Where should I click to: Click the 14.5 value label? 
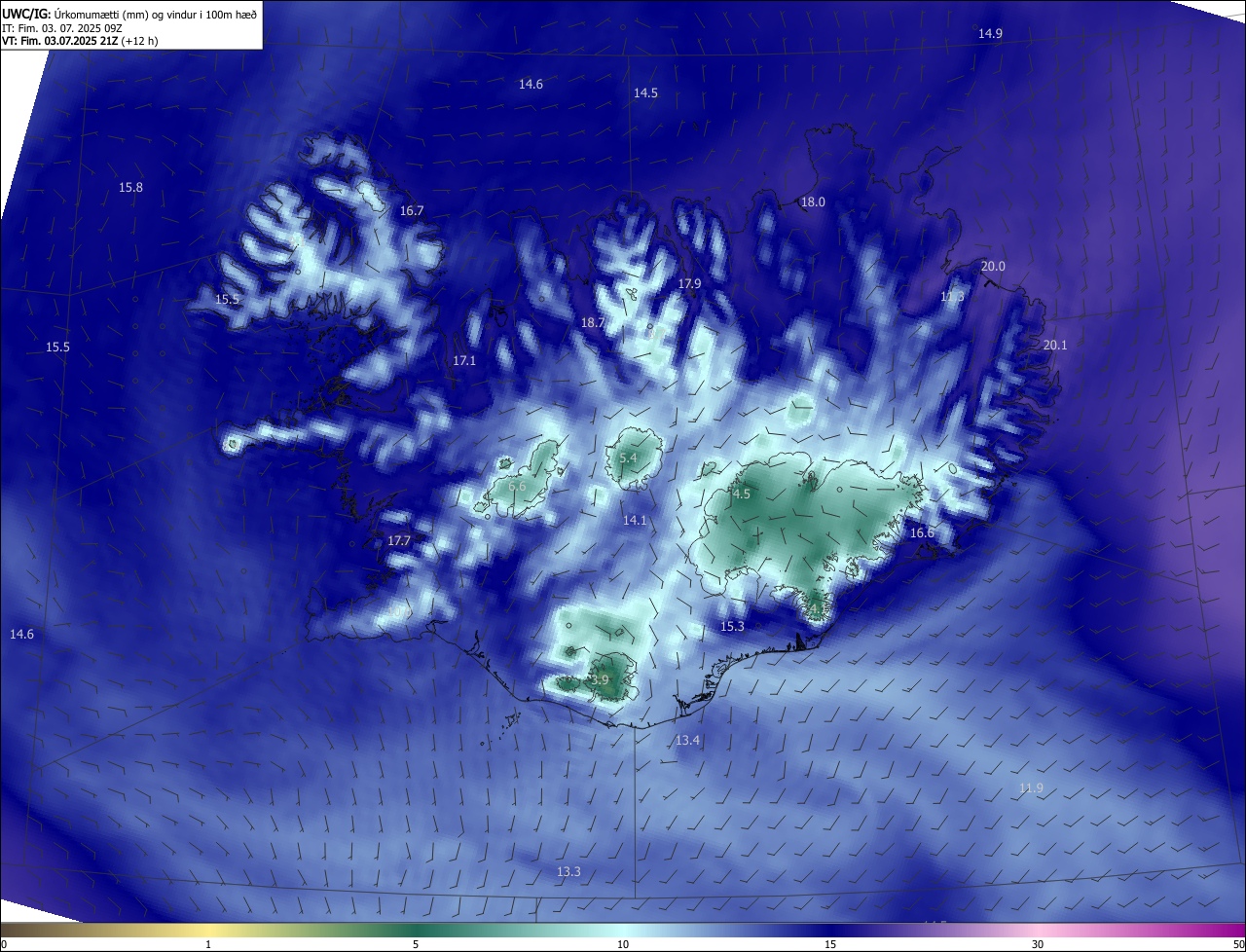coord(645,93)
